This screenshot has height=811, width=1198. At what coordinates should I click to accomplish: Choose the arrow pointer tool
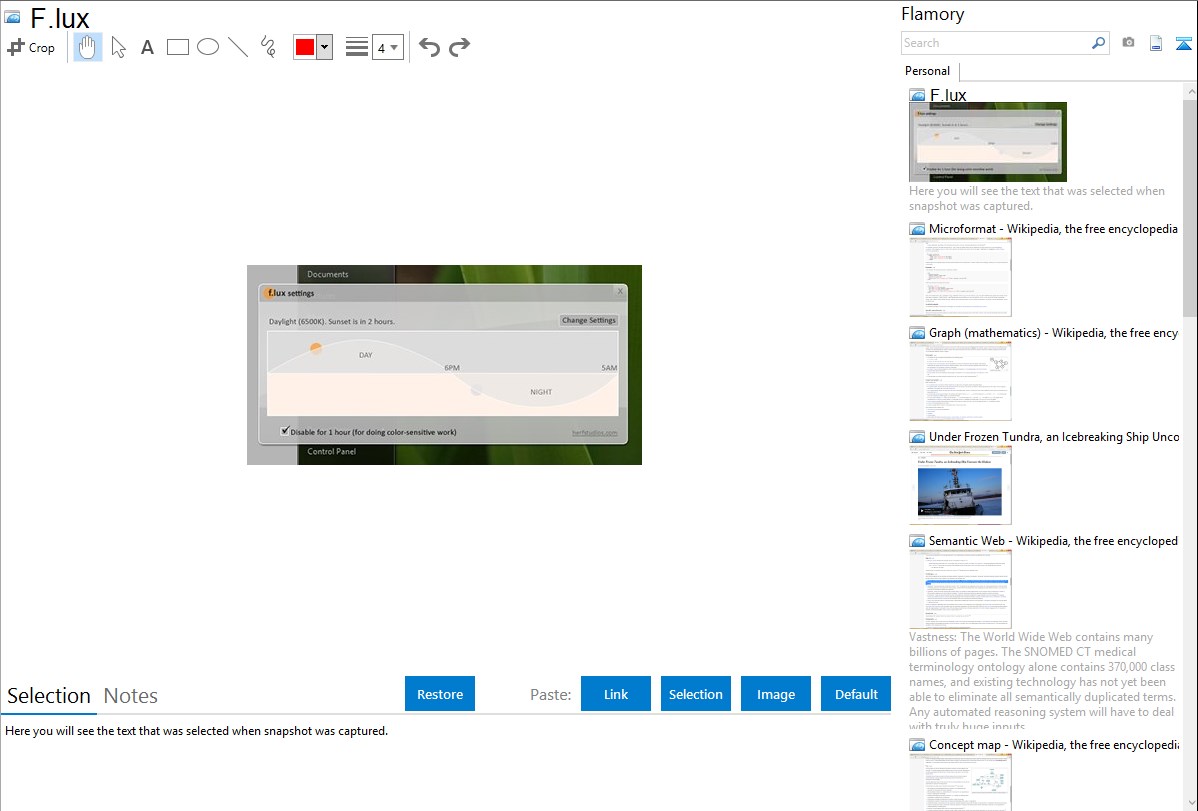click(118, 47)
